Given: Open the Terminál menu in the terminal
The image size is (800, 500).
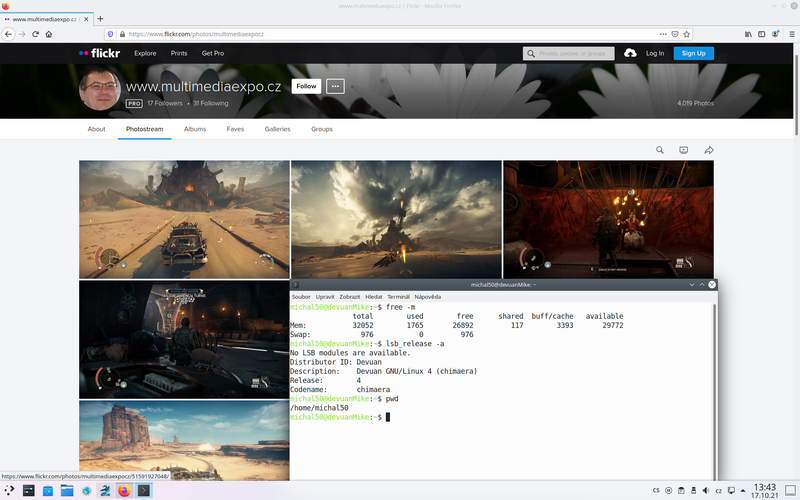Looking at the screenshot, I should click(398, 297).
